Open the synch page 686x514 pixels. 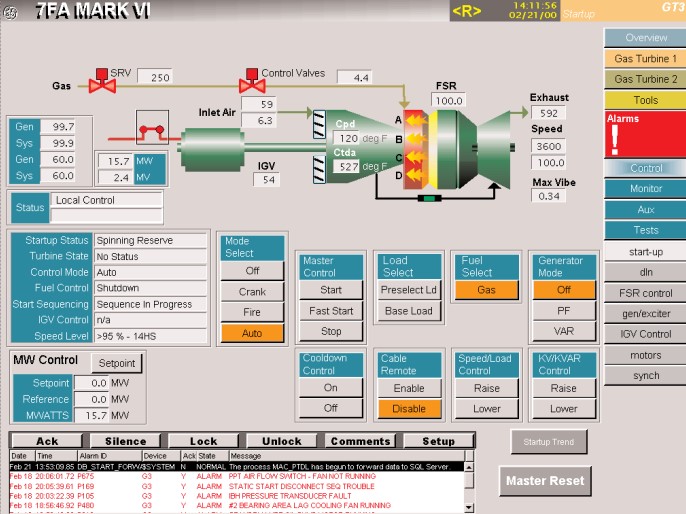(645, 376)
